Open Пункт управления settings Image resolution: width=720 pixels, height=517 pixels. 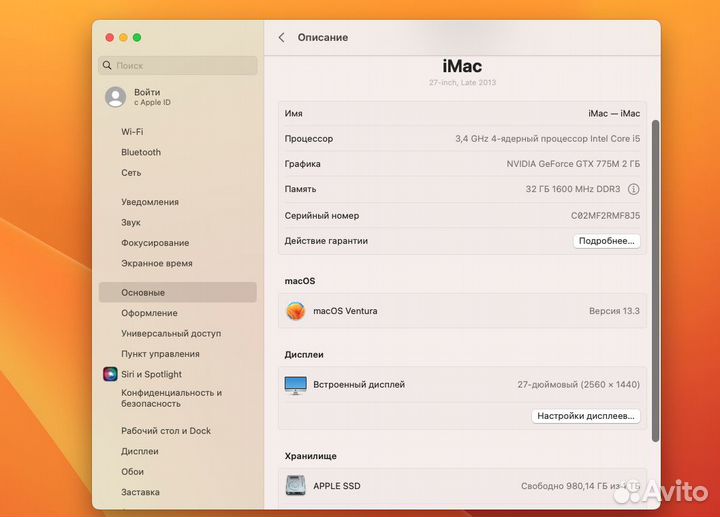(x=178, y=354)
